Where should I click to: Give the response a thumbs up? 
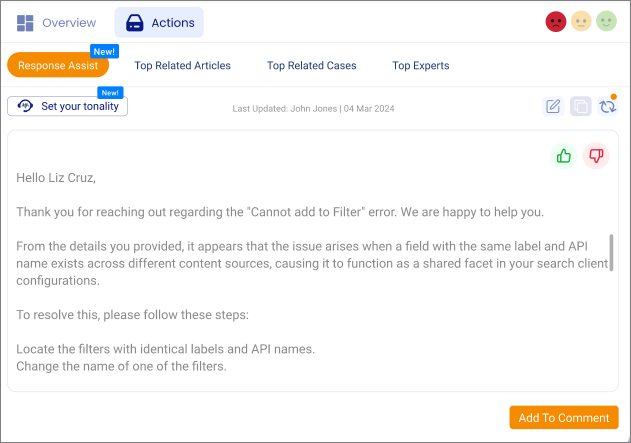[x=564, y=156]
